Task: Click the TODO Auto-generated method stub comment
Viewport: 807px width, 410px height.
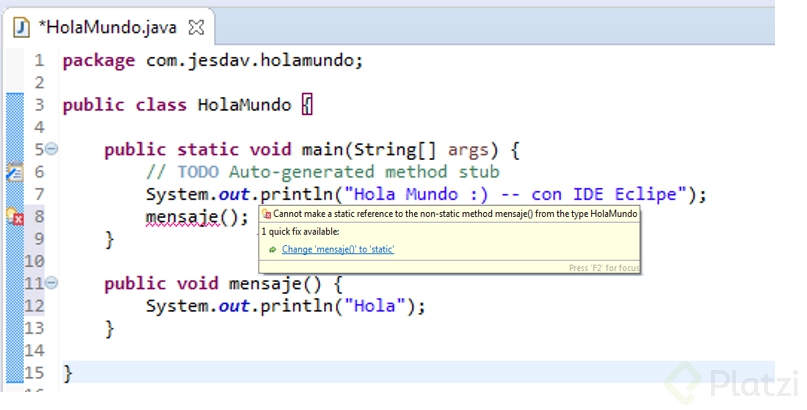Action: (322, 172)
